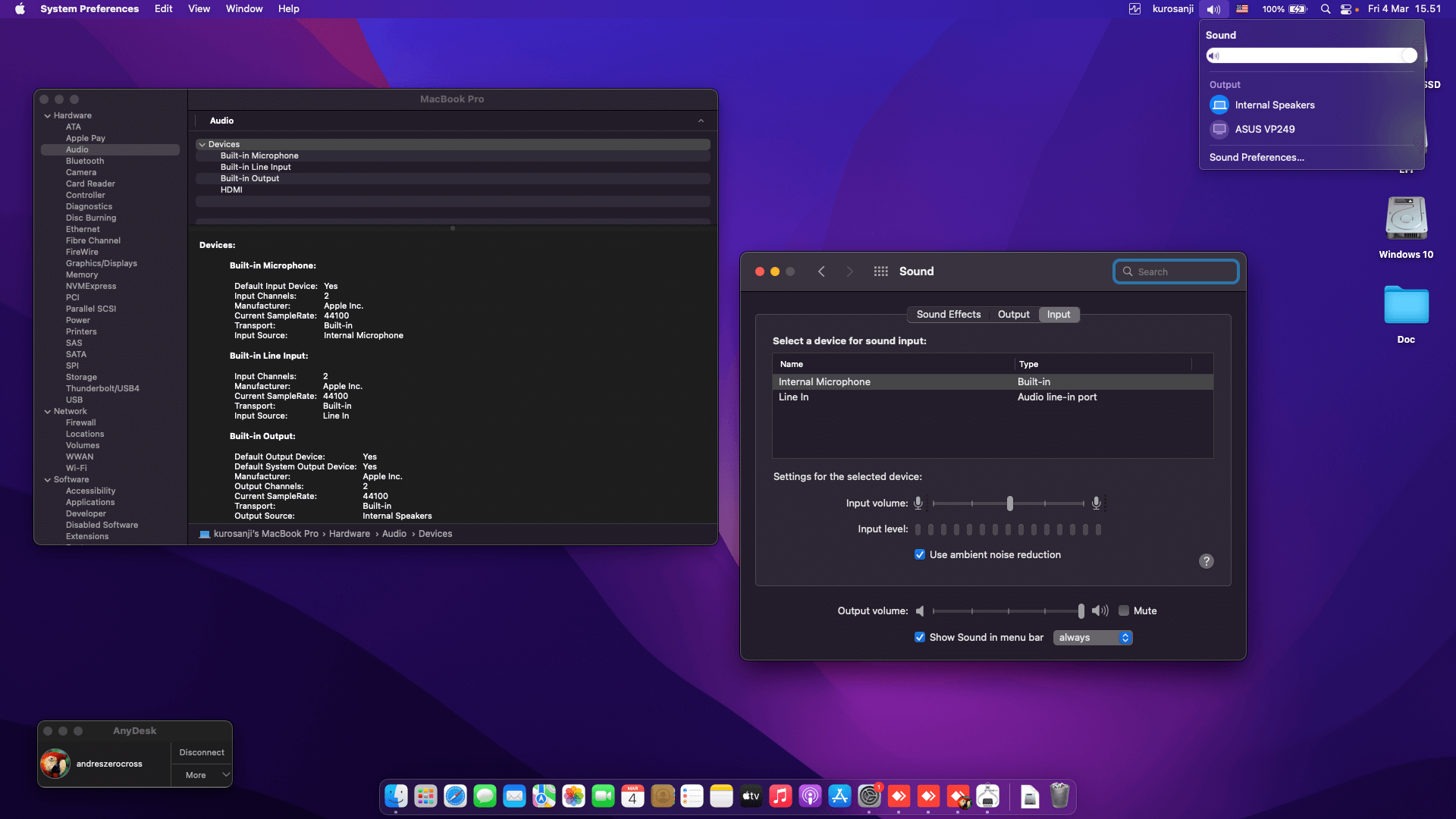Click Sound Preferences in the volume popover
Viewport: 1456px width, 819px height.
pyautogui.click(x=1257, y=157)
